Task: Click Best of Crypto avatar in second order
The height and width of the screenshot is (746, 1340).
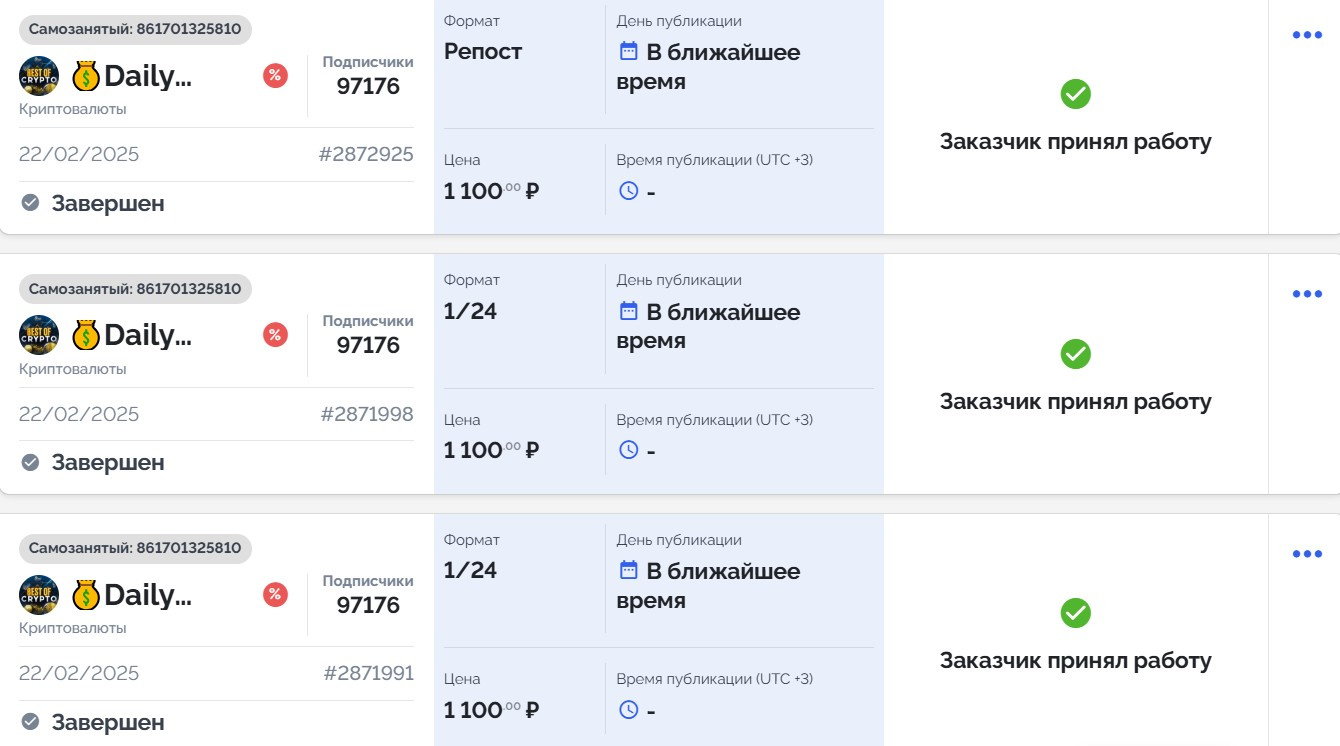Action: (39, 335)
